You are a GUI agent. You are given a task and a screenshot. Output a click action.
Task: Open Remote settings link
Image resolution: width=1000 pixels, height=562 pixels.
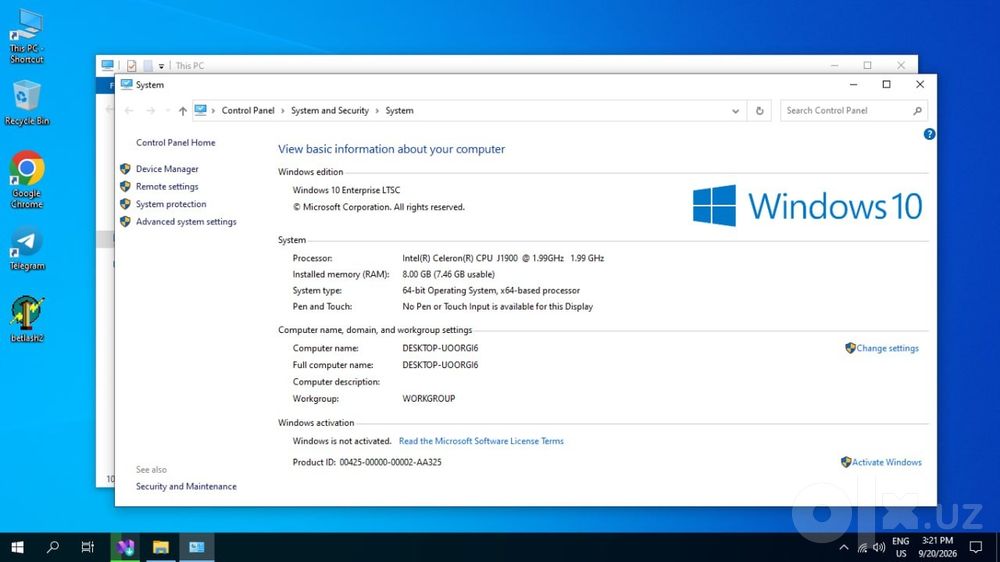(x=167, y=186)
